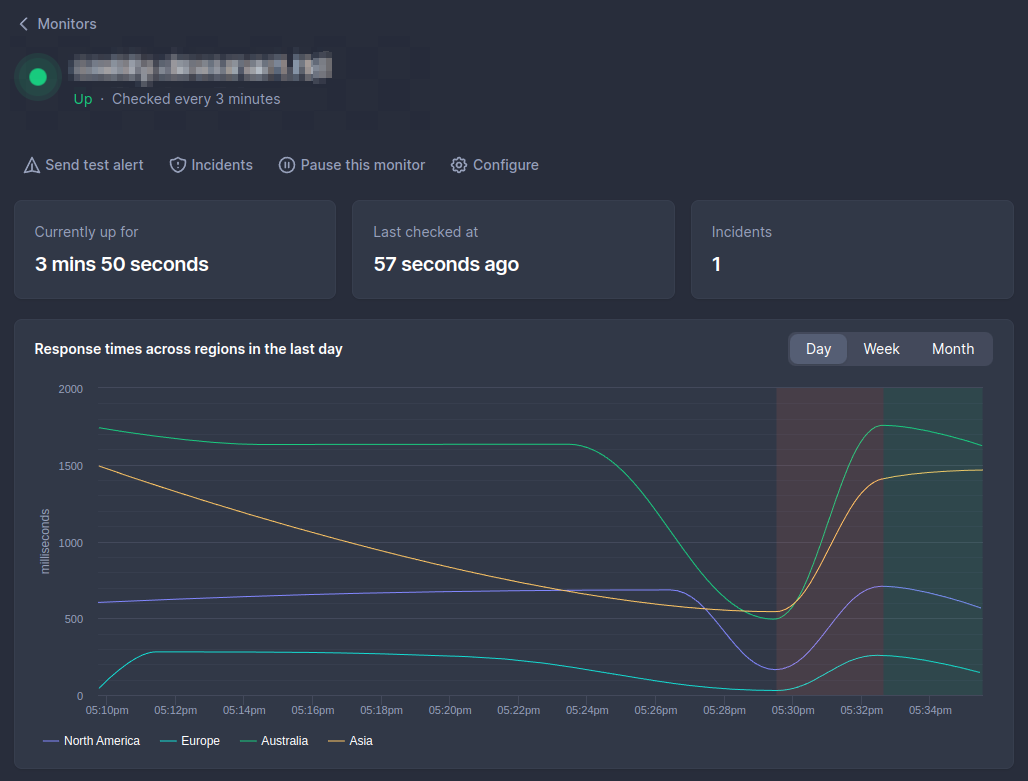The image size is (1028, 781).
Task: Pause this monitor
Action: coord(352,165)
